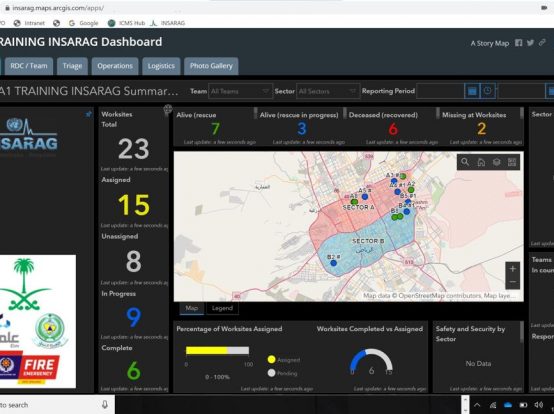Open the Google bookmark
The height and width of the screenshot is (414, 554).
(x=83, y=23)
